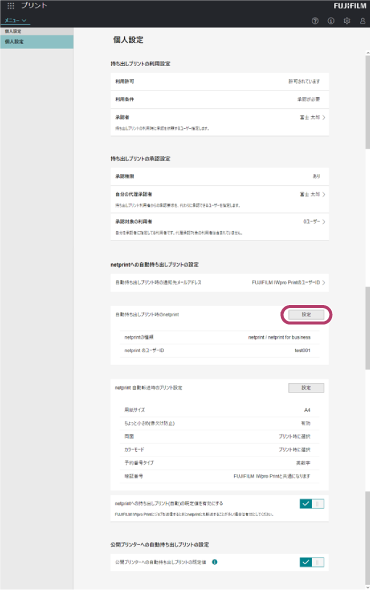
Task: Click the help question mark icon
Action: (x=315, y=21)
